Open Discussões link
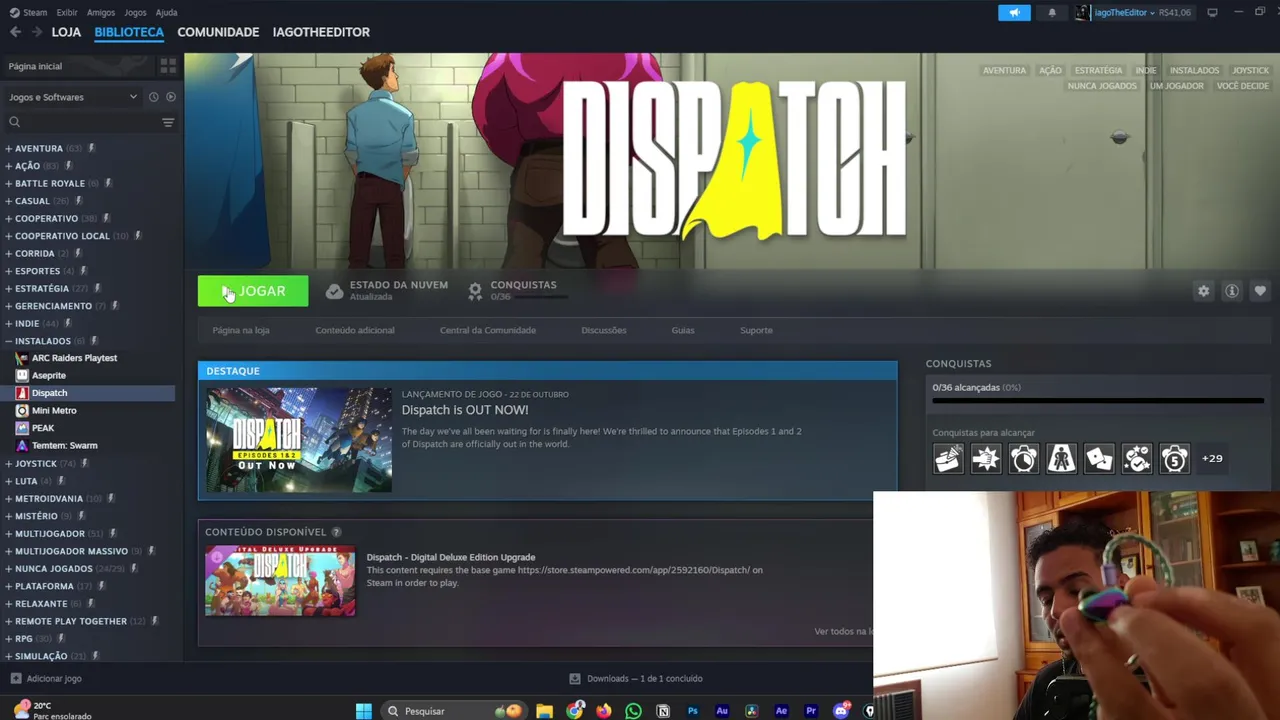The height and width of the screenshot is (720, 1280). (x=604, y=330)
